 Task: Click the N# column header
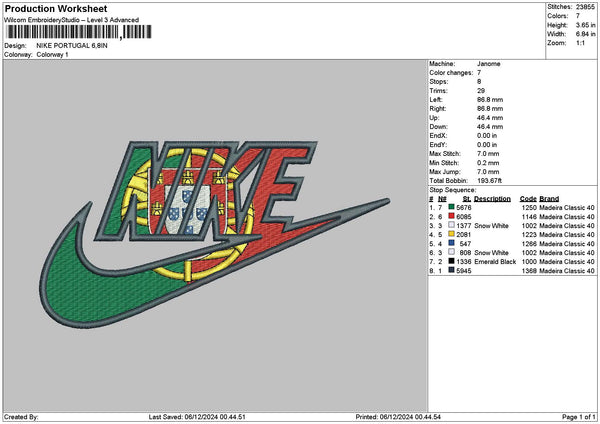click(442, 199)
